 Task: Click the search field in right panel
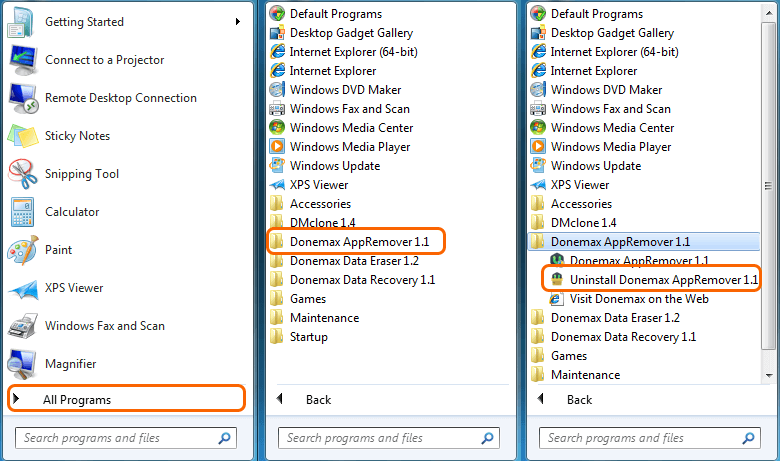click(650, 438)
